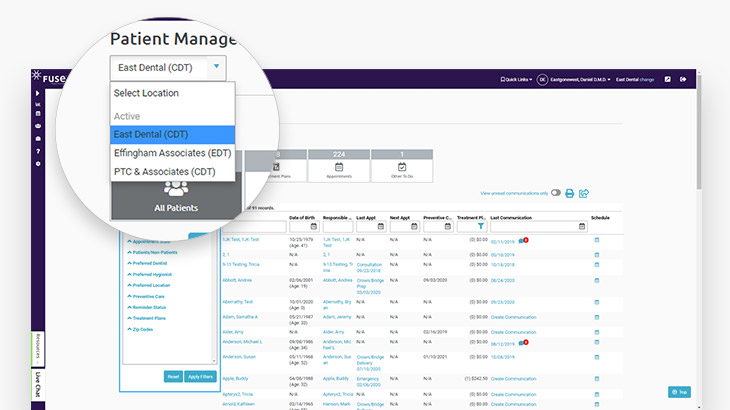Viewport: 730px width, 410px height.
Task: Open the East Dental (CDT) location dropdown arrow
Action: coord(215,68)
